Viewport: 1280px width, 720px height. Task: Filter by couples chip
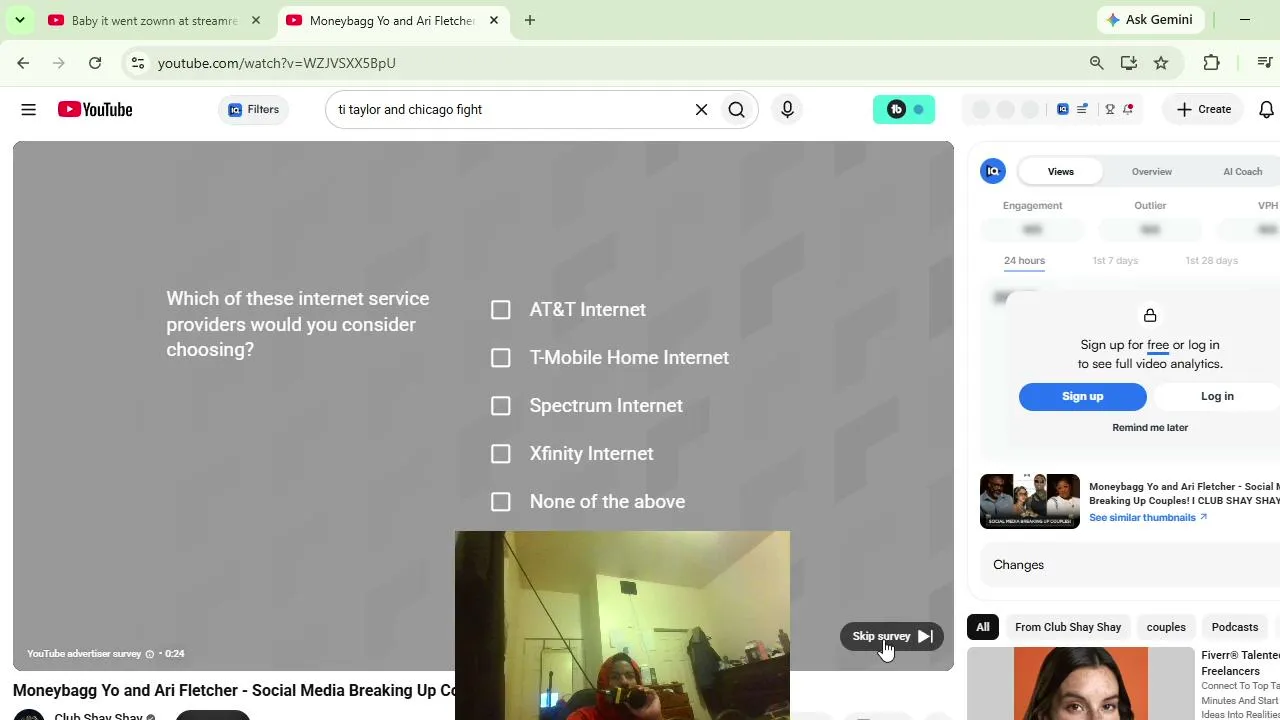click(x=1166, y=627)
